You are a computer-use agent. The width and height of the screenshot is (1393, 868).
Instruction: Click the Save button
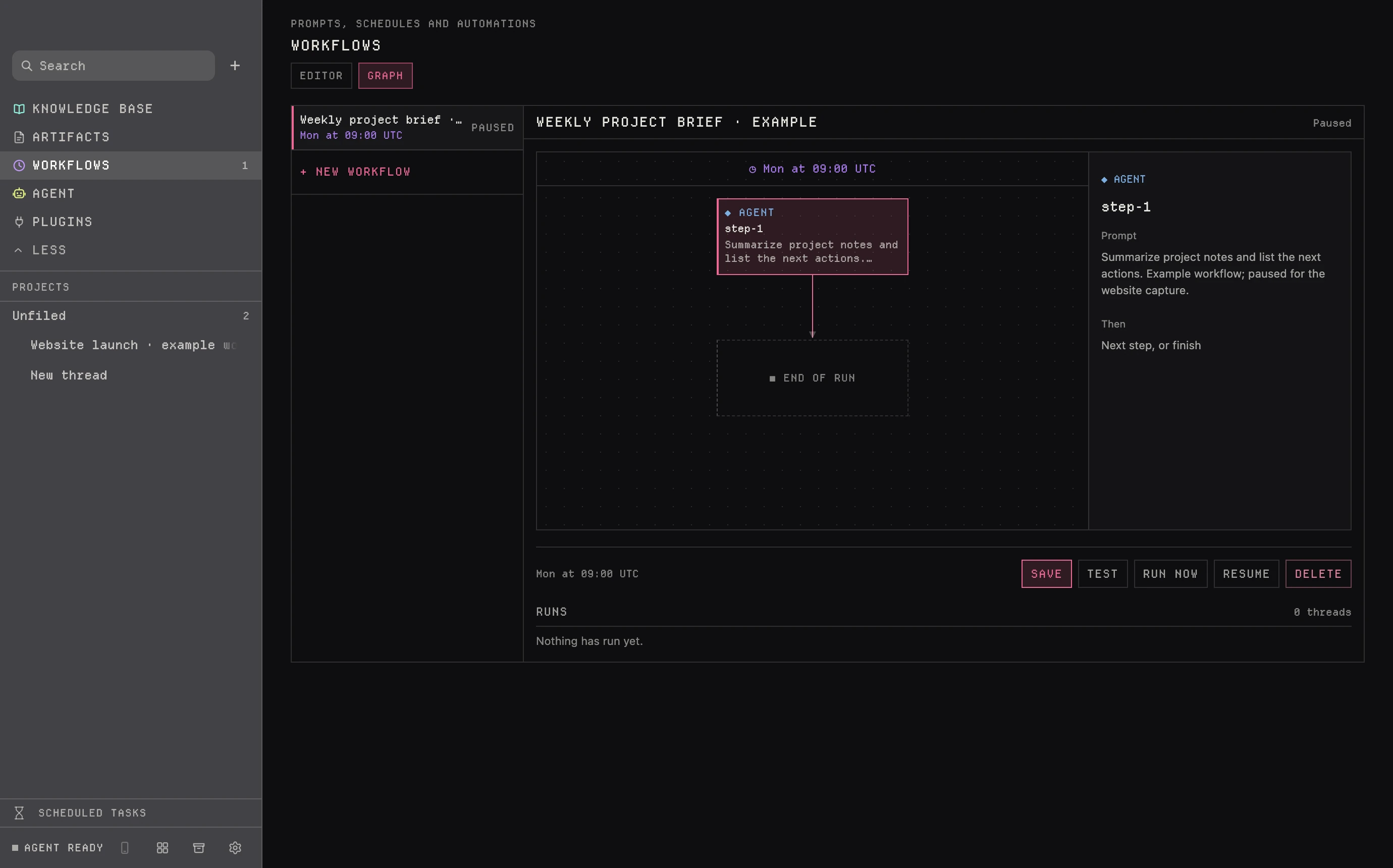tap(1046, 573)
